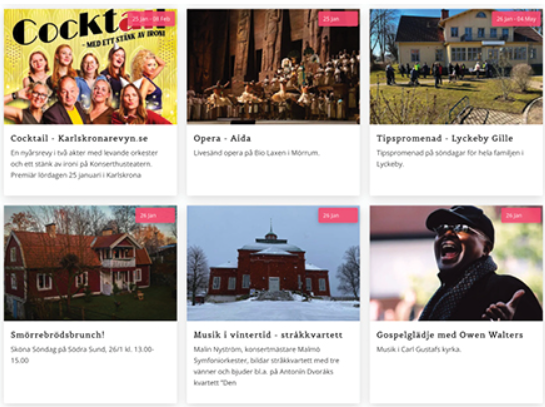The image size is (545, 407).
Task: Click the 26 Jan badge on Smörrebrödsbrunch card
Action: point(155,215)
